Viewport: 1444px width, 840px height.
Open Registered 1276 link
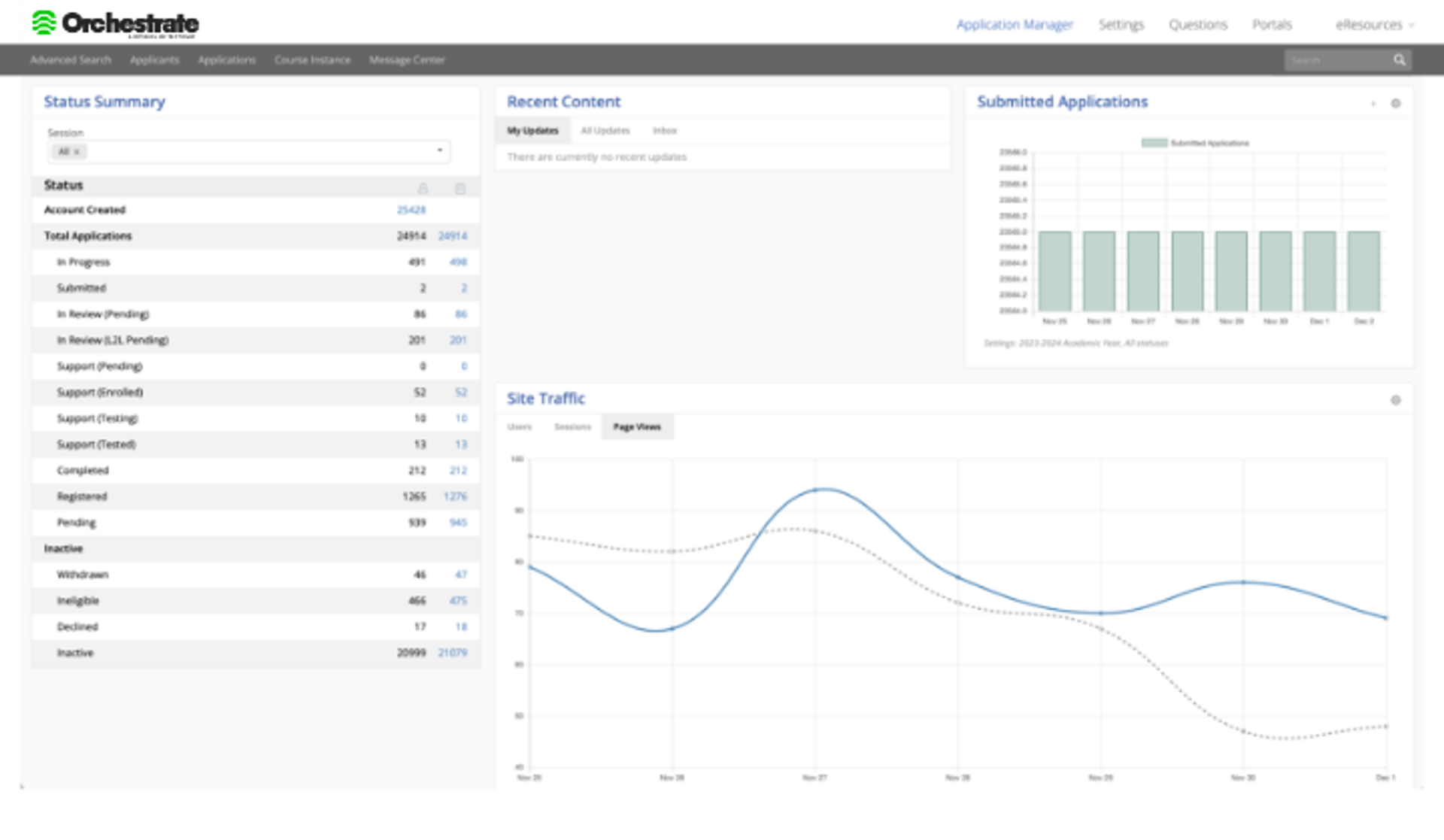click(455, 497)
